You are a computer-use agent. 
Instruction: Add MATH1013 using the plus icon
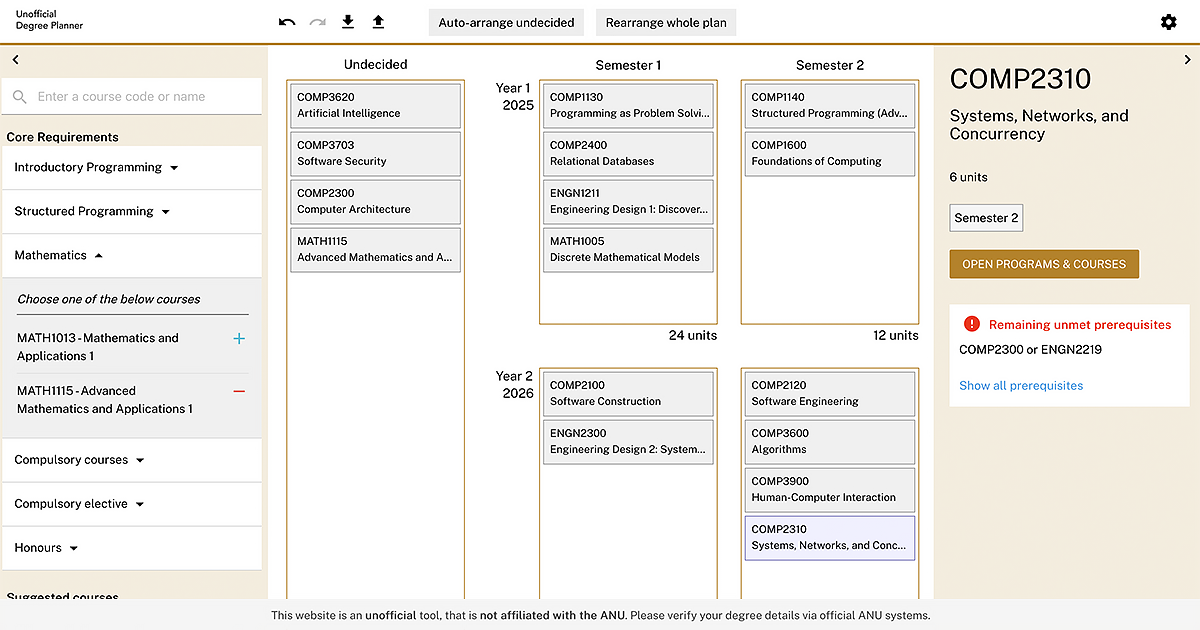point(239,339)
